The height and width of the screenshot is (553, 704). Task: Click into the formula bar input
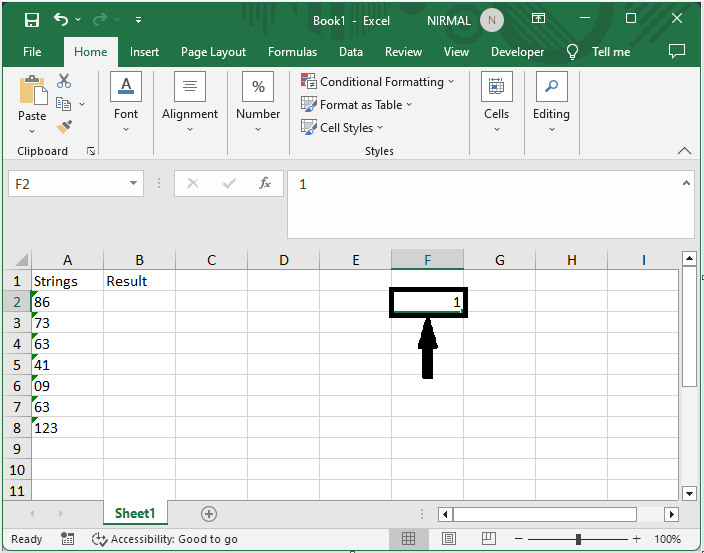[x=484, y=204]
